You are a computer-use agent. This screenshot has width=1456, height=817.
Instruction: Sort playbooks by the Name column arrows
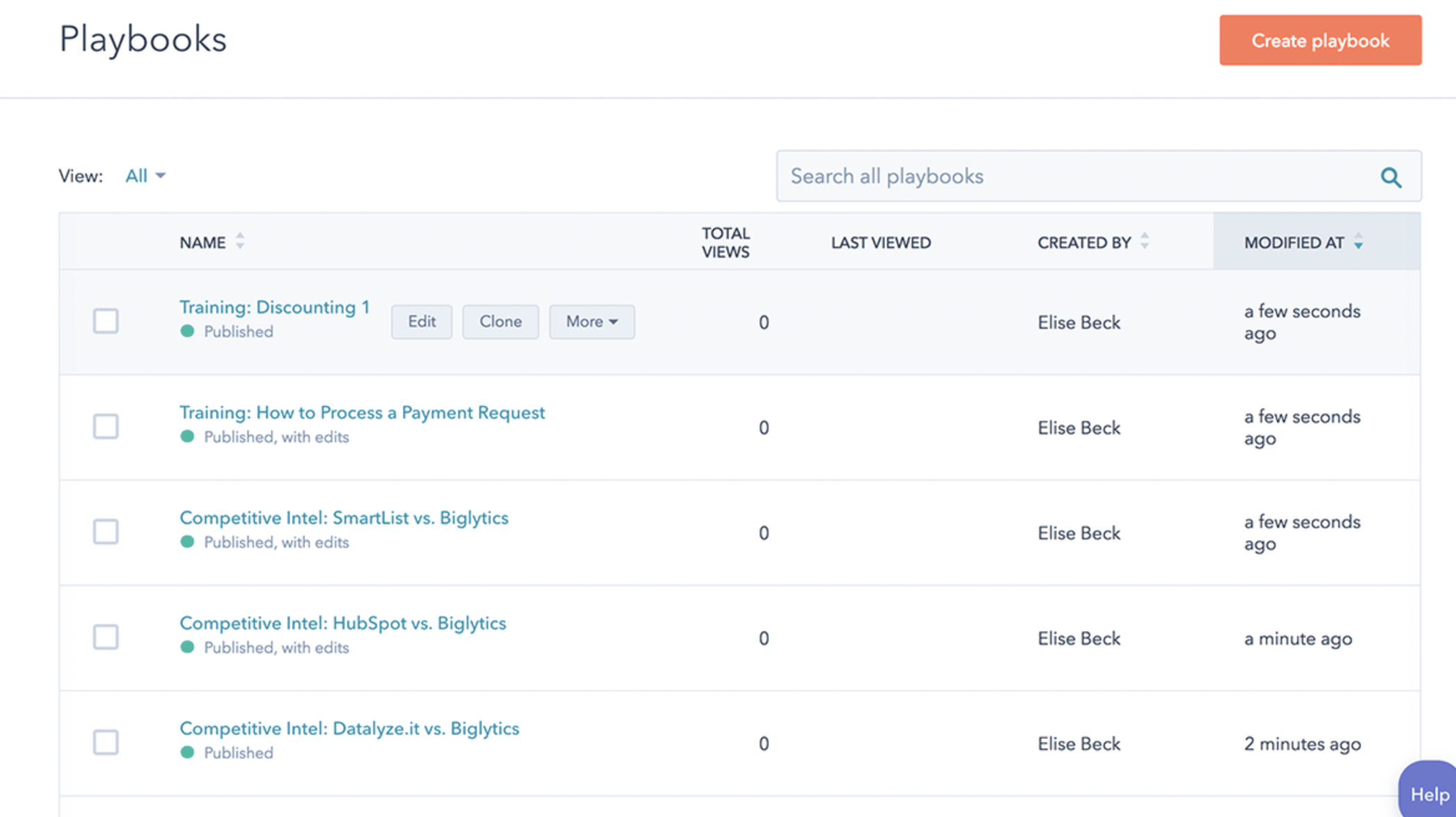pos(239,242)
